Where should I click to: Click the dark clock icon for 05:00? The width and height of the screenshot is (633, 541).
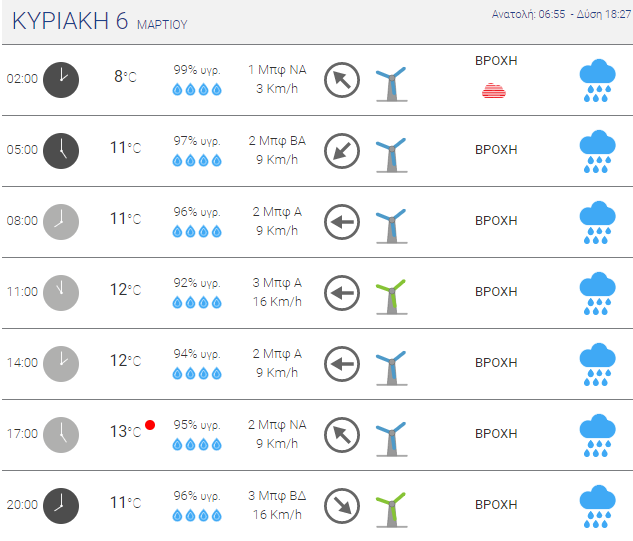pyautogui.click(x=61, y=151)
